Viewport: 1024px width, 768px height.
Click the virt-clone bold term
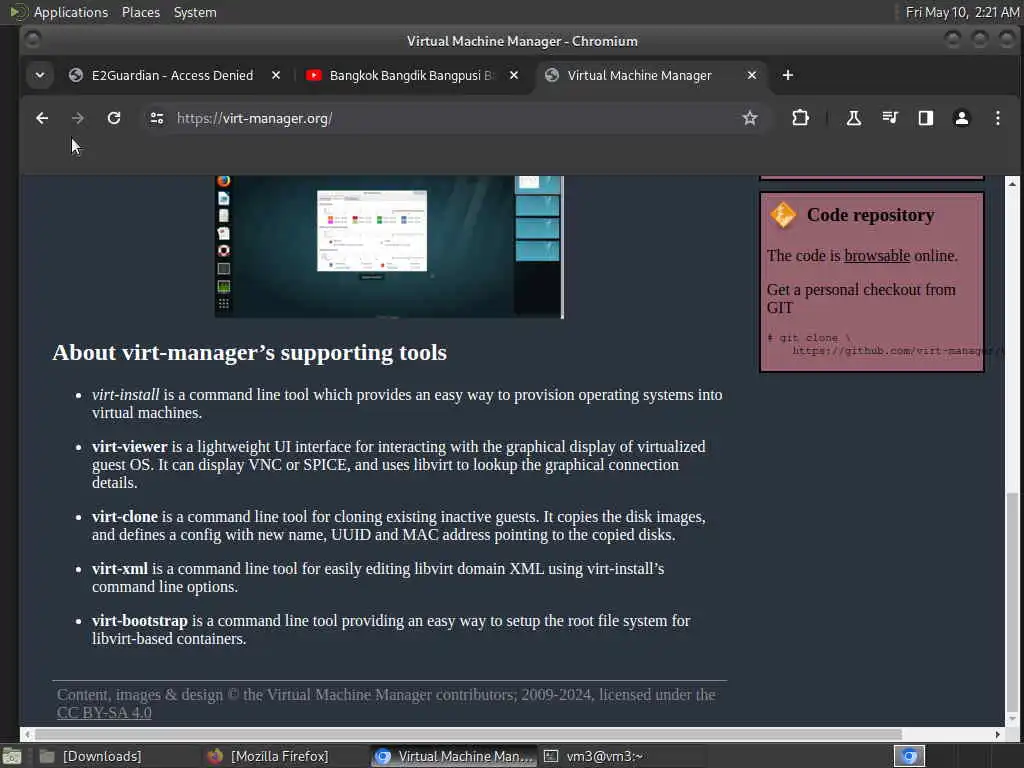click(125, 517)
